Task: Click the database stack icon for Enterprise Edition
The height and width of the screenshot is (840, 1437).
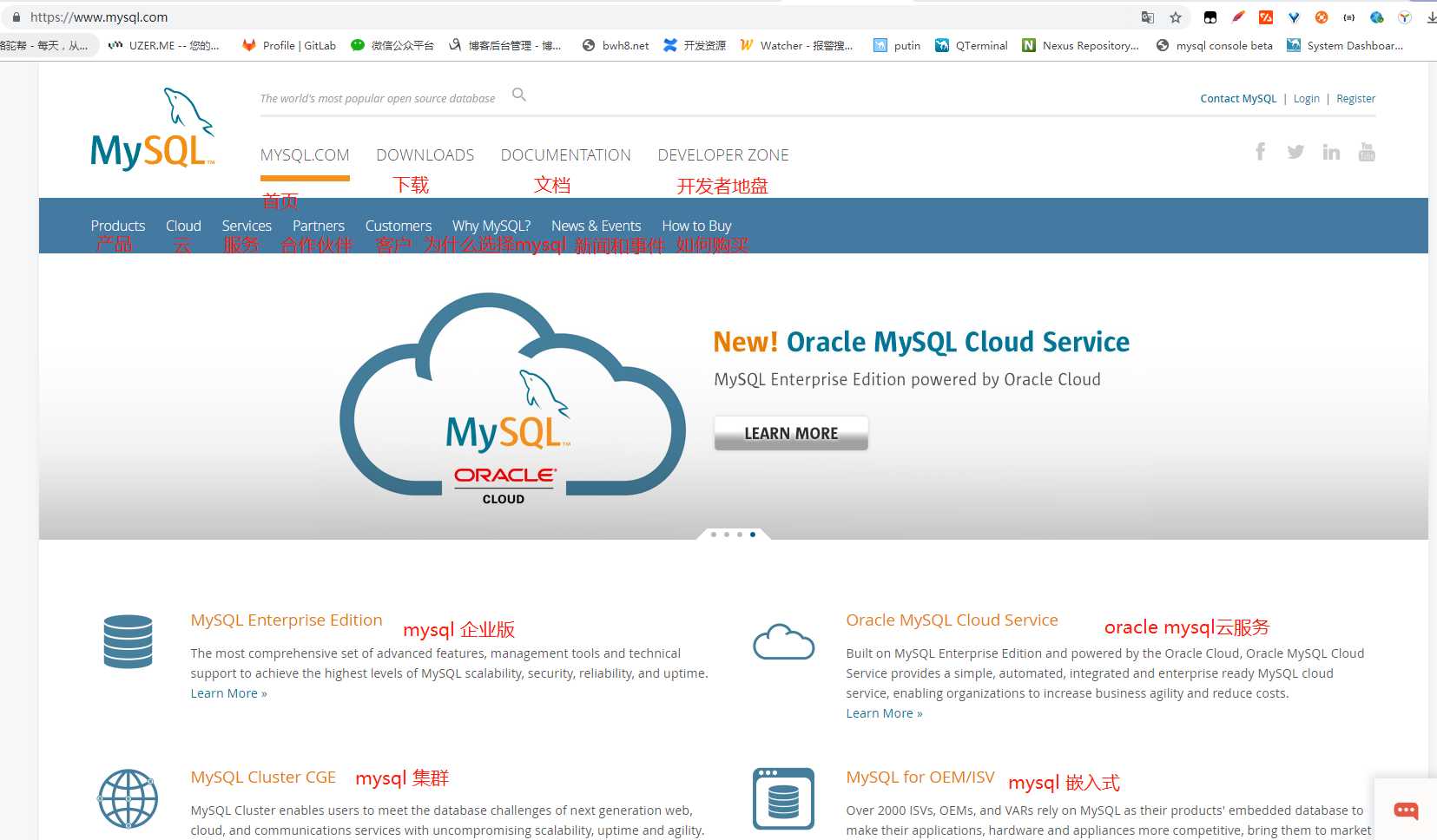Action: point(128,641)
